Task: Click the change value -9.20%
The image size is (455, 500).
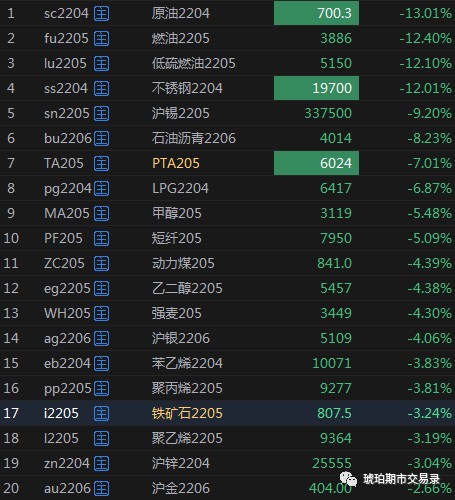Action: (429, 113)
